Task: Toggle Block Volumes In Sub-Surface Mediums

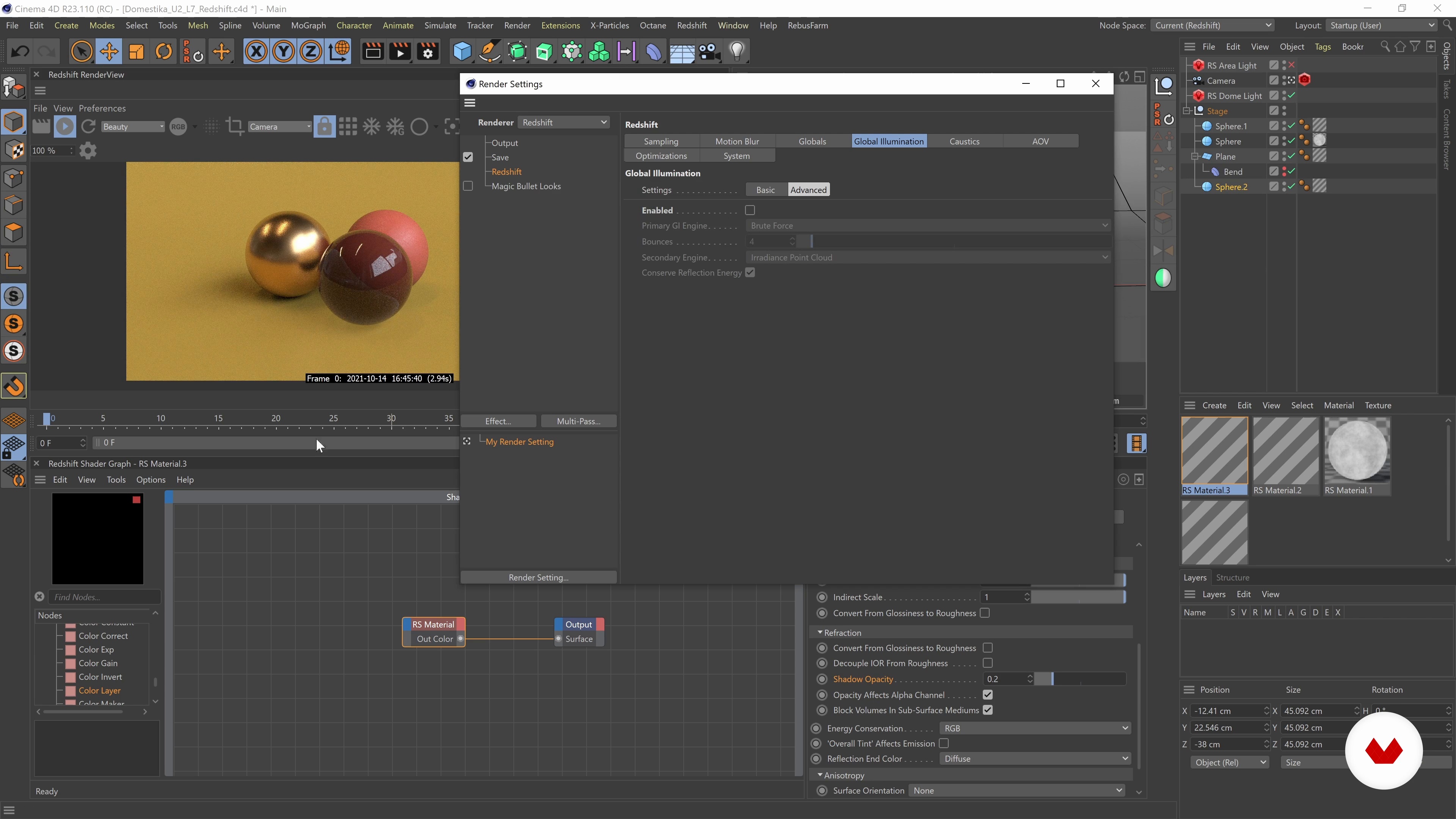Action: click(988, 710)
